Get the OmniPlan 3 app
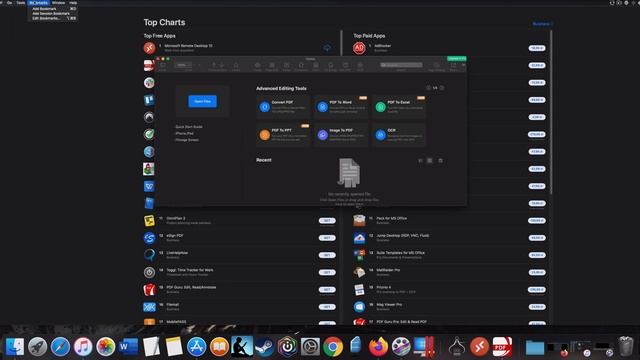Image resolution: width=640 pixels, height=360 pixels. (x=327, y=221)
